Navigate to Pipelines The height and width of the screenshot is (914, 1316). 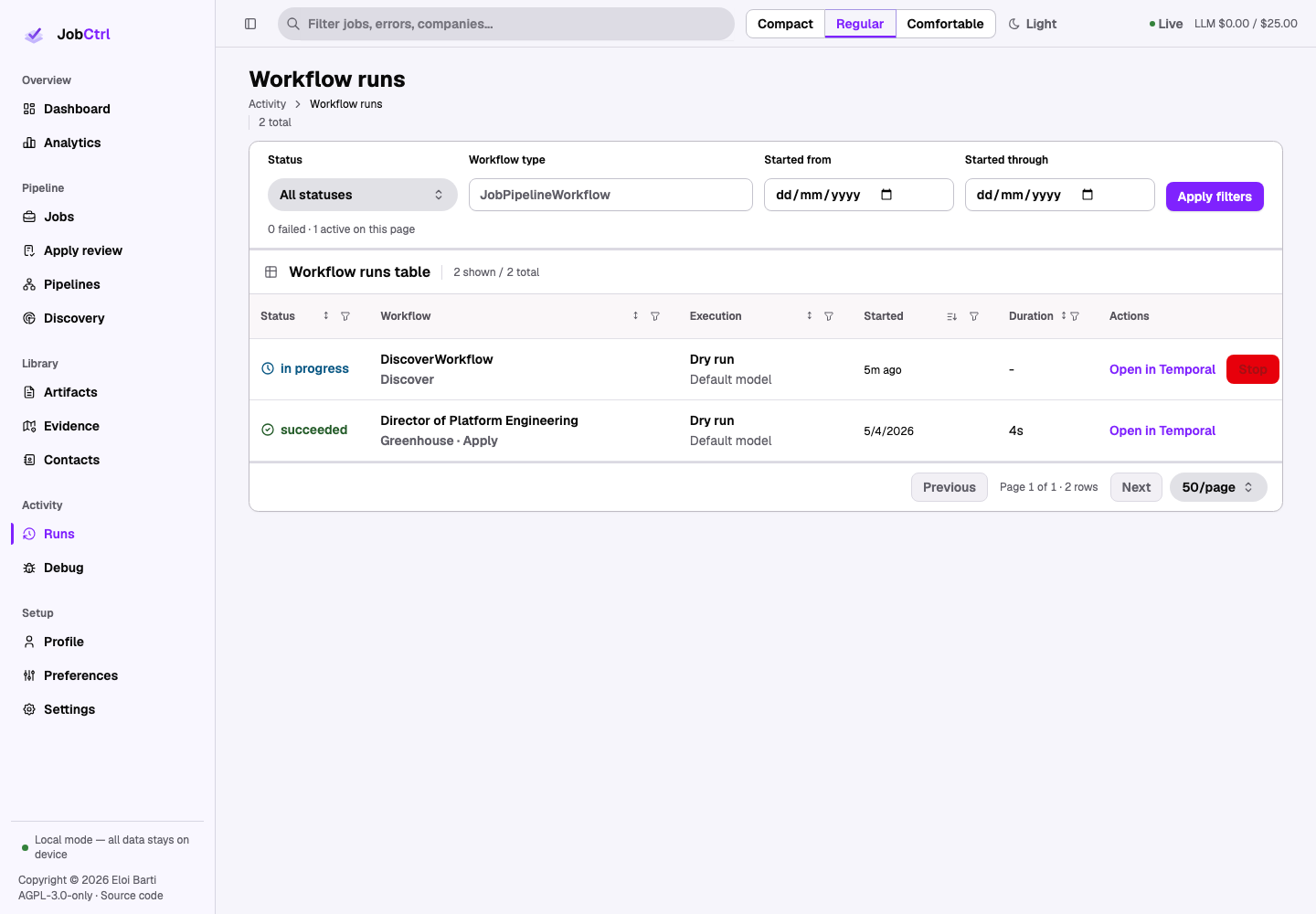(x=108, y=284)
